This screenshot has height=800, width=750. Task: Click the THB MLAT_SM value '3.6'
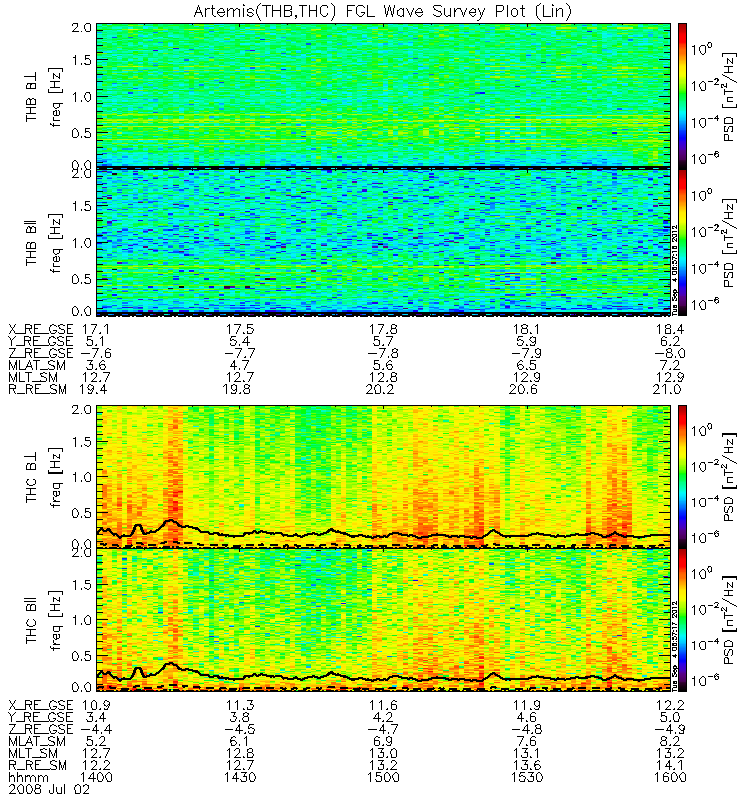[96, 365]
